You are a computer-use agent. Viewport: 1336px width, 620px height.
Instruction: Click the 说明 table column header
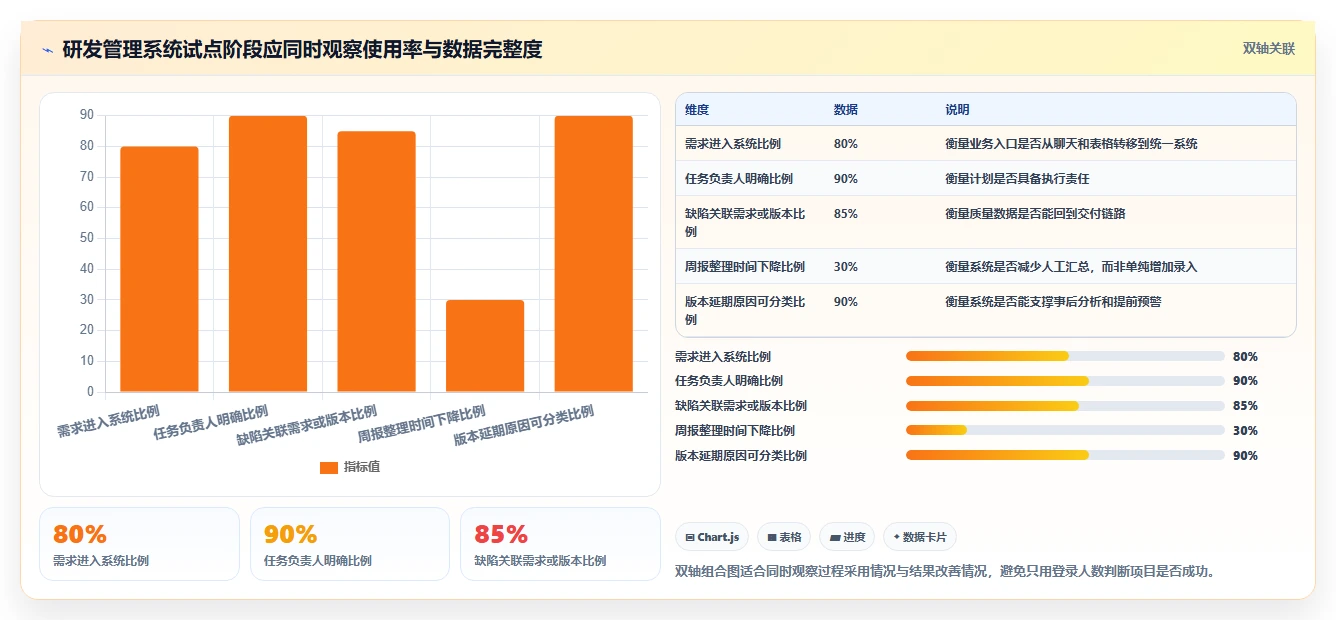(957, 110)
